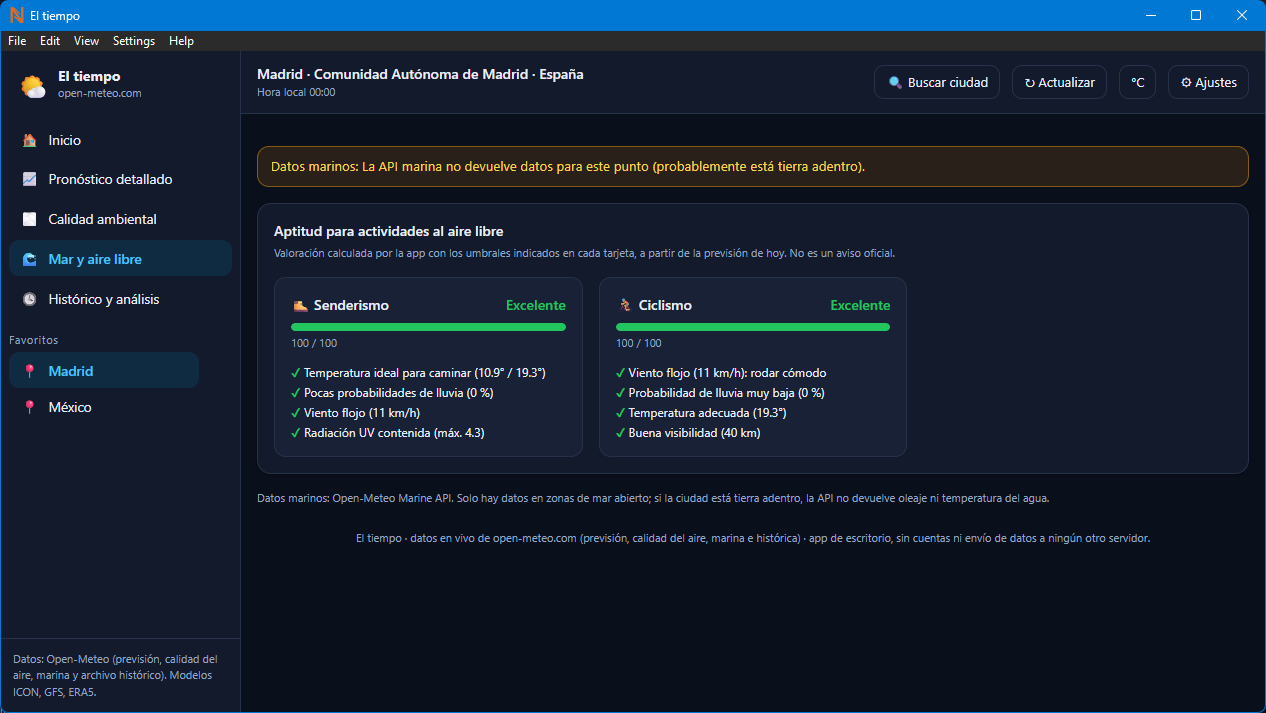The width and height of the screenshot is (1266, 713).
Task: Open the Help menu
Action: point(181,41)
